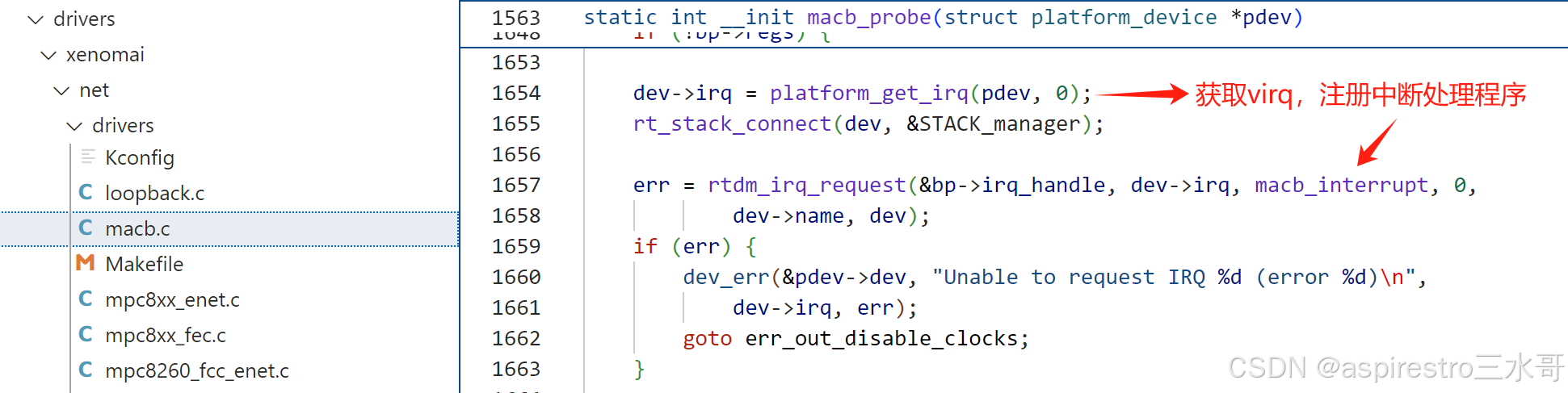Open mpc8xx_enet.c file
The width and height of the screenshot is (1568, 393).
(x=173, y=299)
